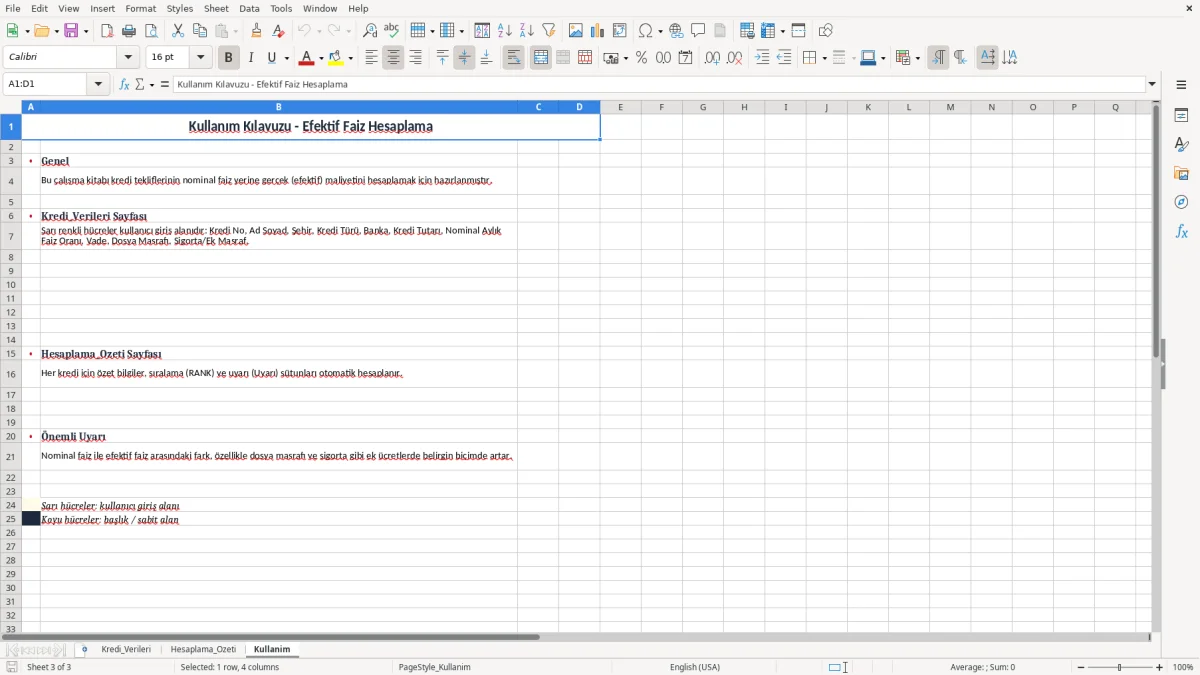Image resolution: width=1200 pixels, height=675 pixels.
Task: Open font color dropdown arrow
Action: 321,58
